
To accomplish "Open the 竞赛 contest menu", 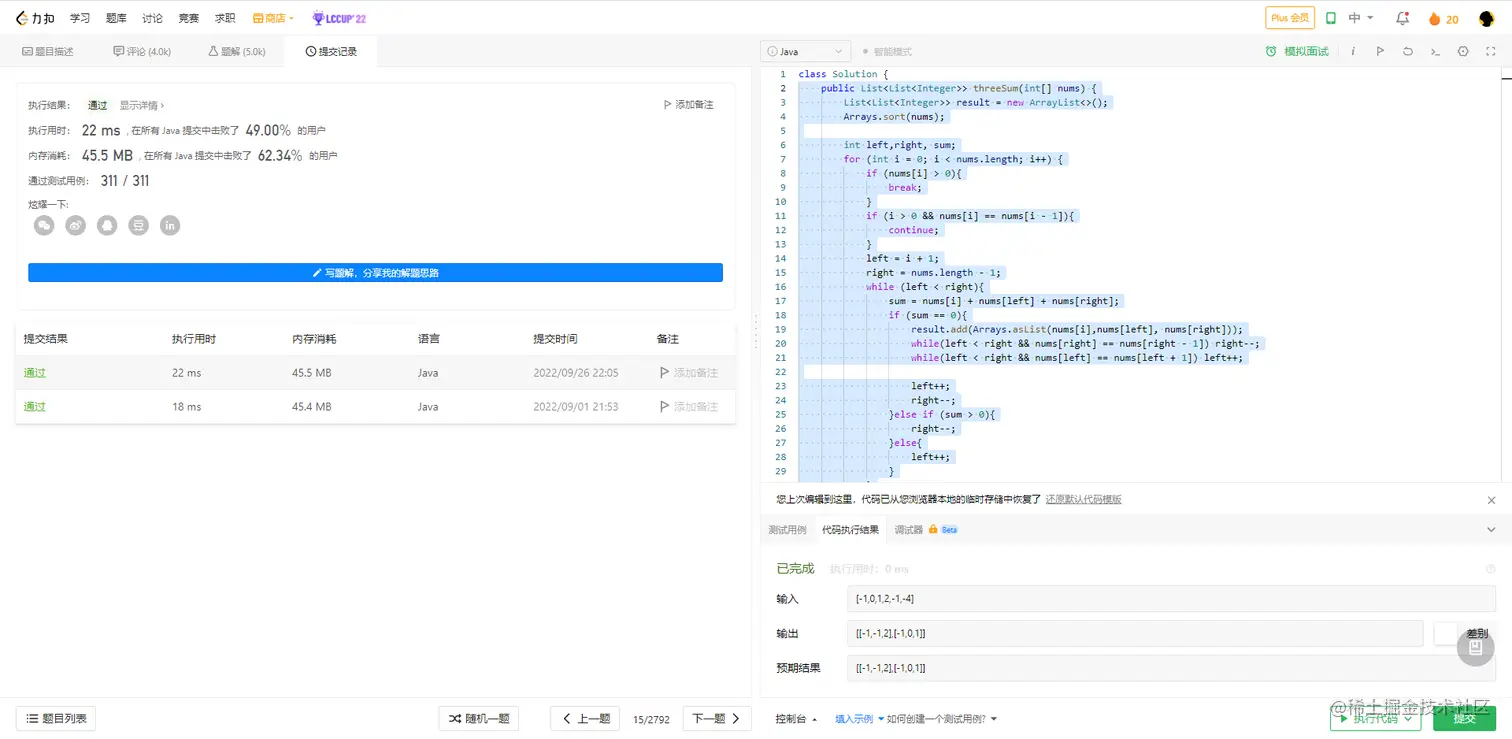I will (x=189, y=18).
